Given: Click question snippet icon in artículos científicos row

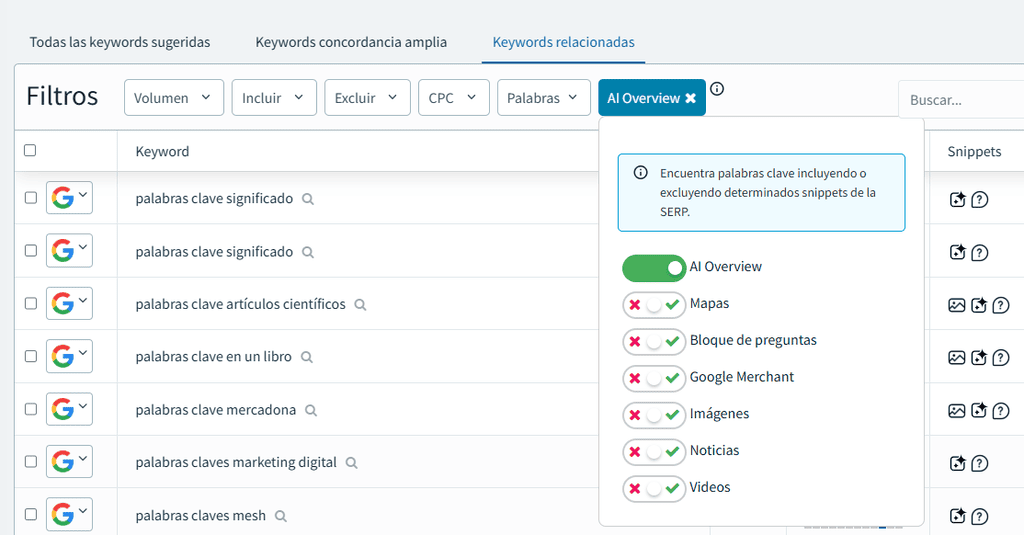Looking at the screenshot, I should pyautogui.click(x=1000, y=305).
